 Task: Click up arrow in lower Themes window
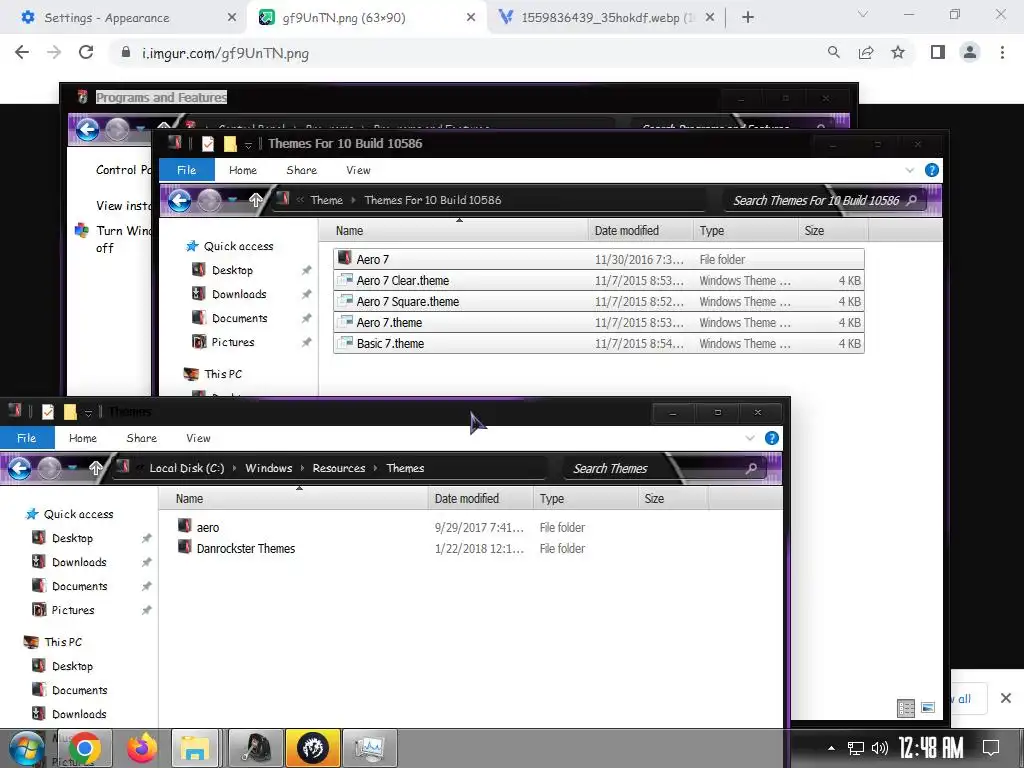(96, 468)
